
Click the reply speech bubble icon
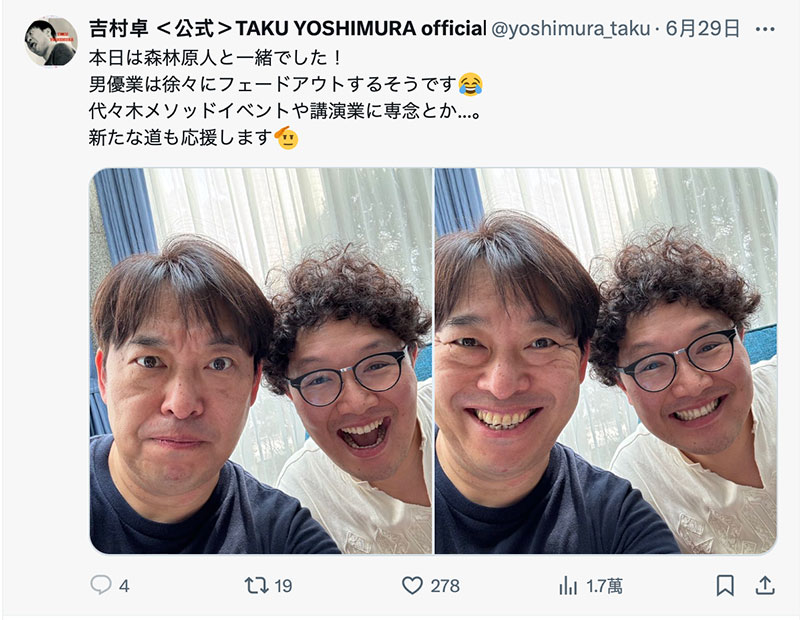pos(101,585)
